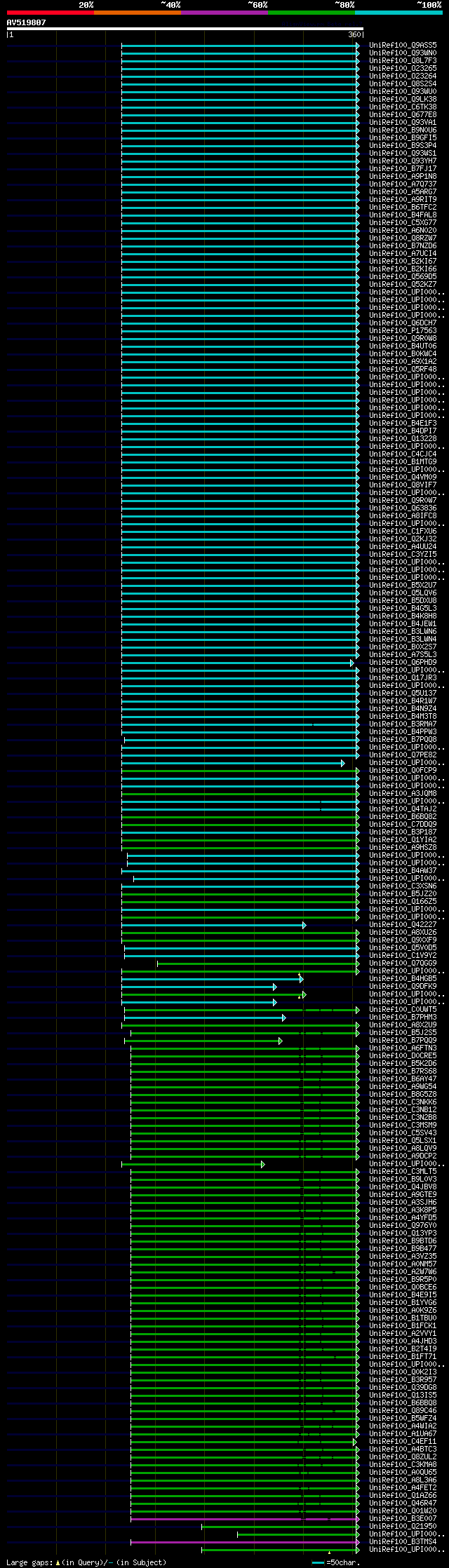Click the white query sequence bar
The height and width of the screenshot is (1568, 449).
[185, 29]
